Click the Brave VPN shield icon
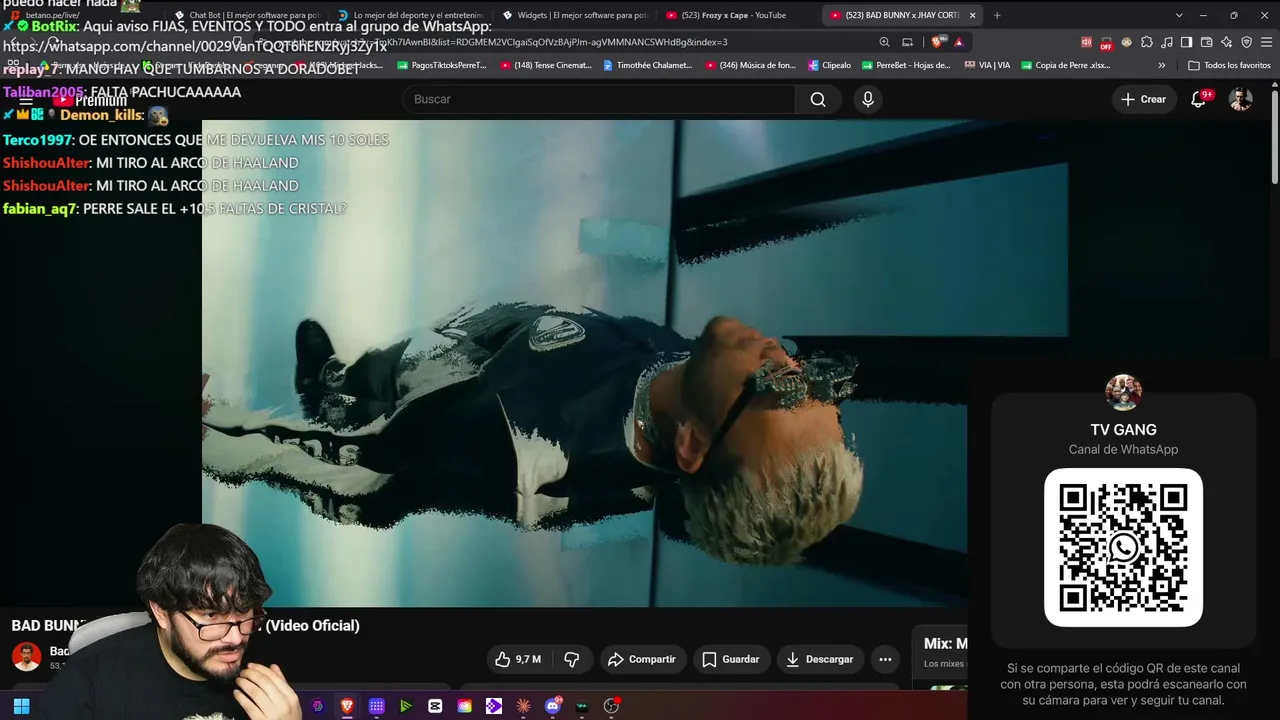This screenshot has width=1280, height=720. pyautogui.click(x=1246, y=42)
